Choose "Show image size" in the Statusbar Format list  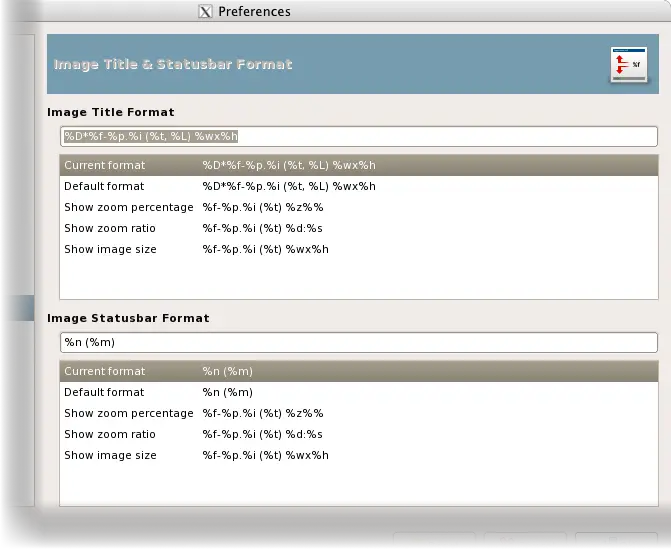coord(110,456)
